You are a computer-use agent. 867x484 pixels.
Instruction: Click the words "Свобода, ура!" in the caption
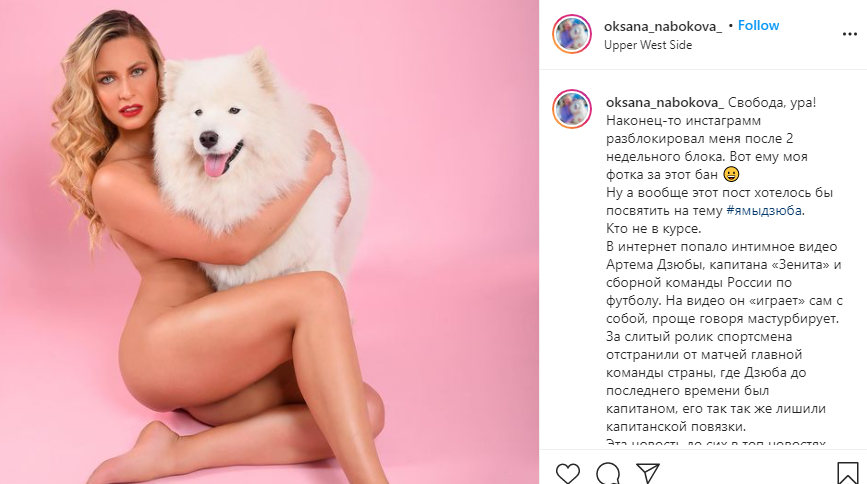point(772,102)
